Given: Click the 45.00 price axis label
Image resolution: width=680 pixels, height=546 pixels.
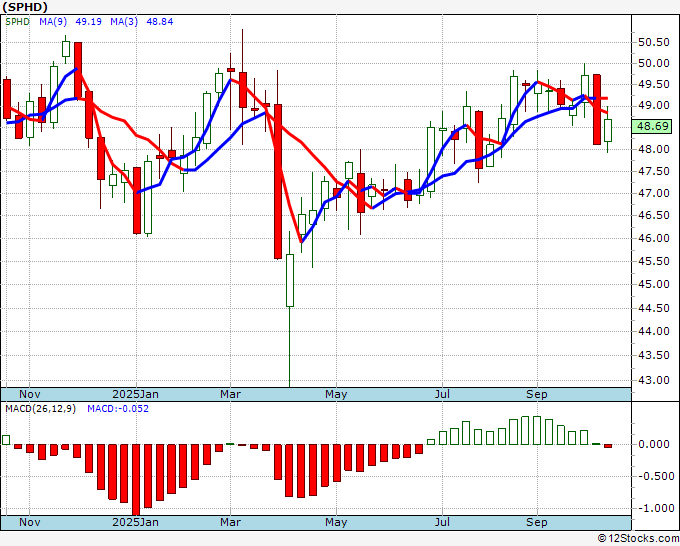Looking at the screenshot, I should click(x=654, y=284).
